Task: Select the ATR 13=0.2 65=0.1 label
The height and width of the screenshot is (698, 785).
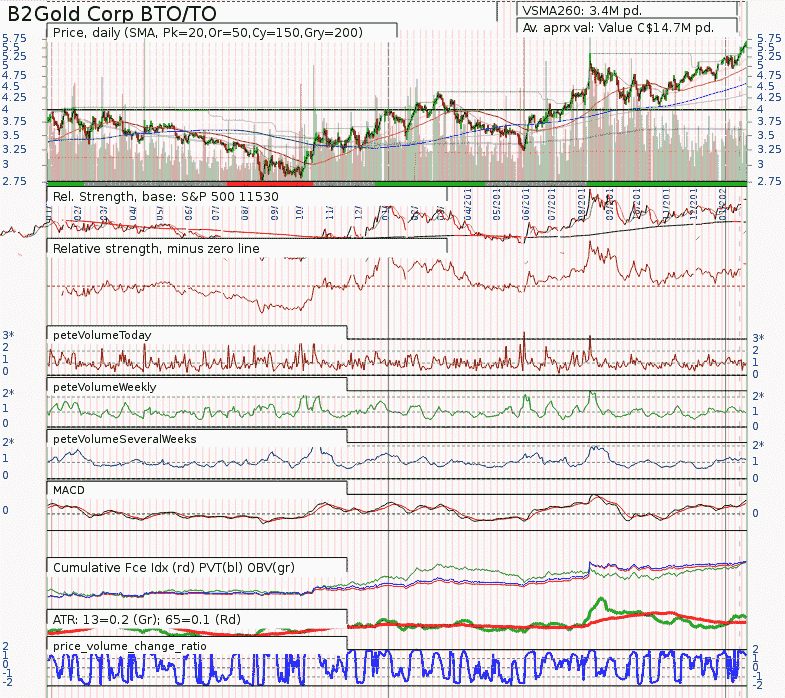Action: click(147, 619)
